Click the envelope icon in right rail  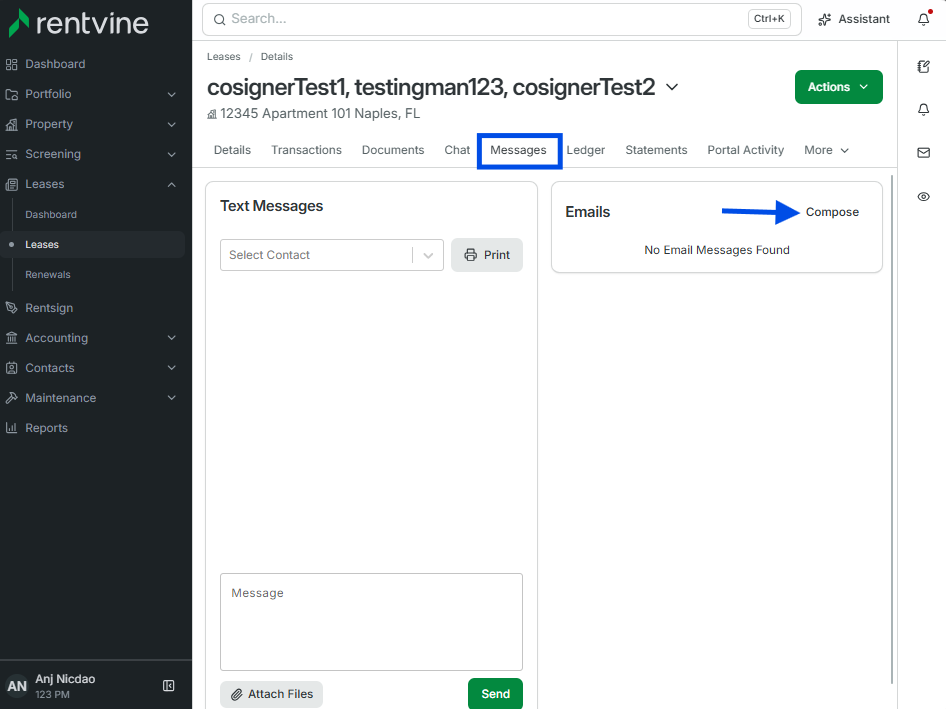924,153
